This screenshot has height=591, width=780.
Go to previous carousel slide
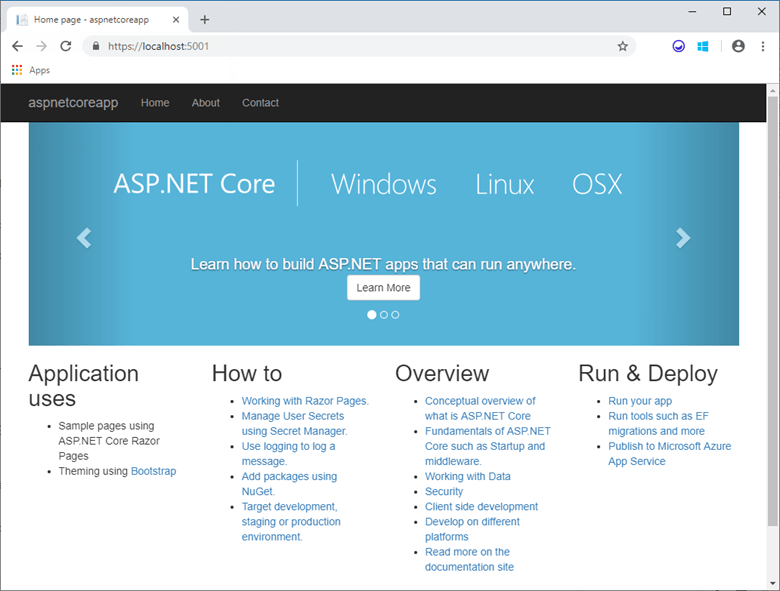coord(84,237)
